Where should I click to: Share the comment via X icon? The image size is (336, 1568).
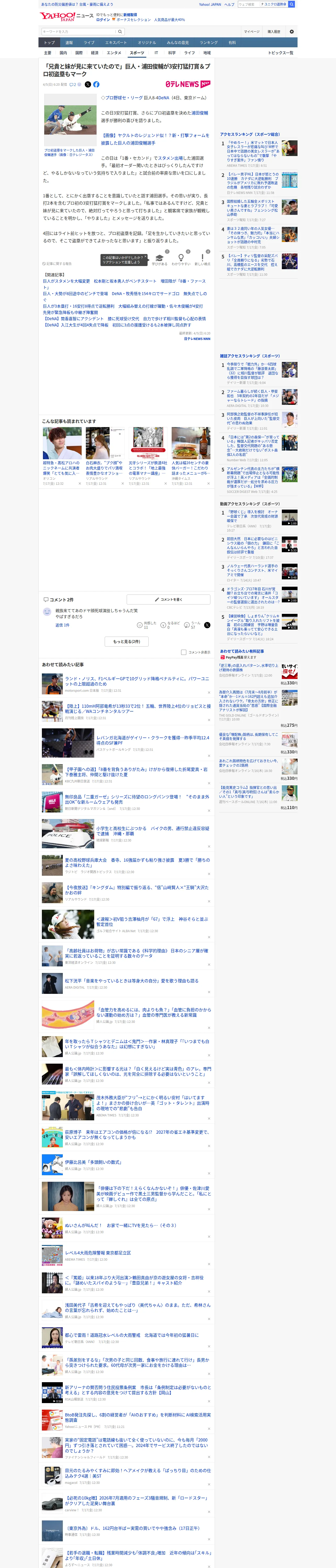click(207, 625)
